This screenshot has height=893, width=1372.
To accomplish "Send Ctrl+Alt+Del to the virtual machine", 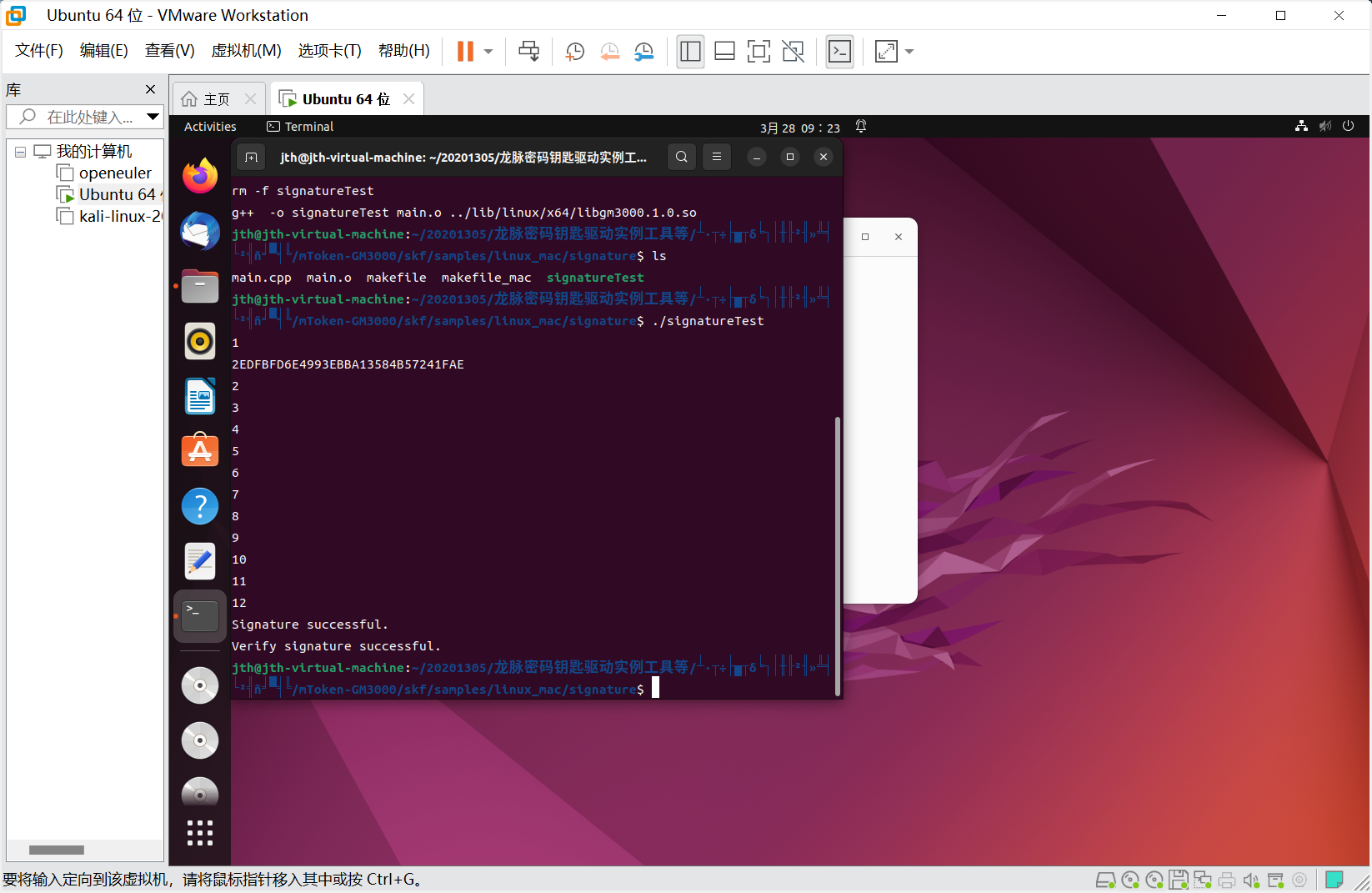I will 528,52.
